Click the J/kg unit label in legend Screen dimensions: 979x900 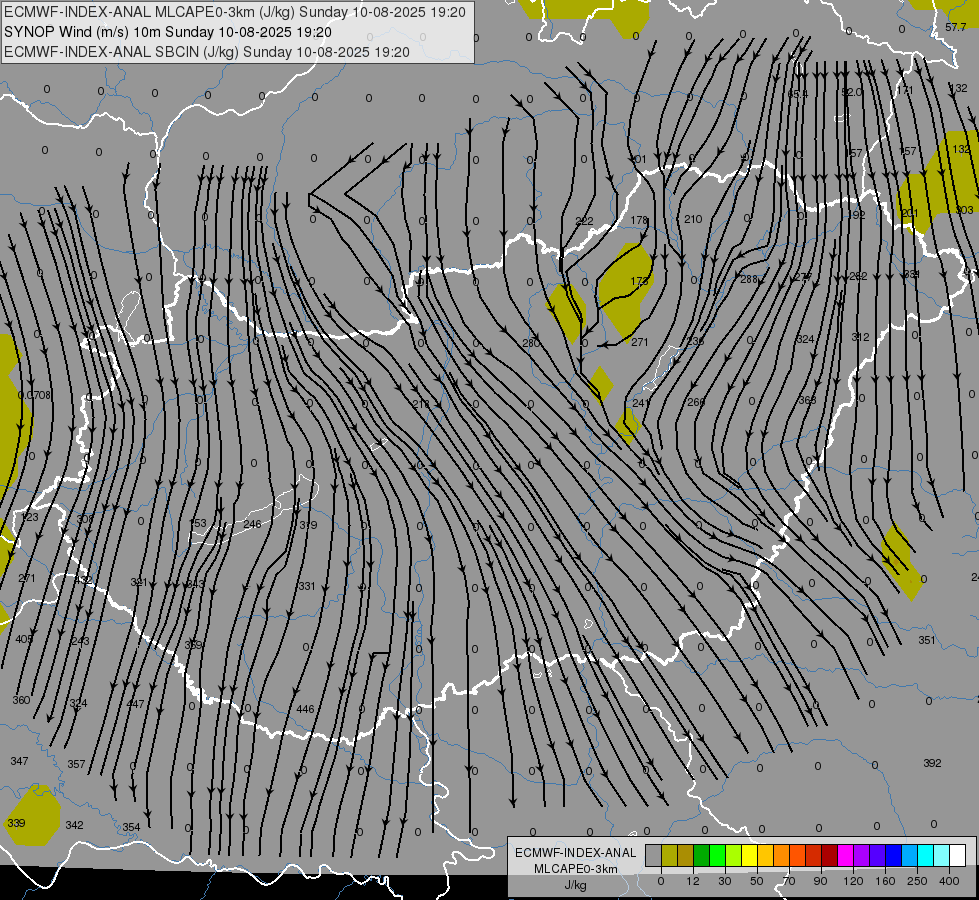(x=576, y=885)
